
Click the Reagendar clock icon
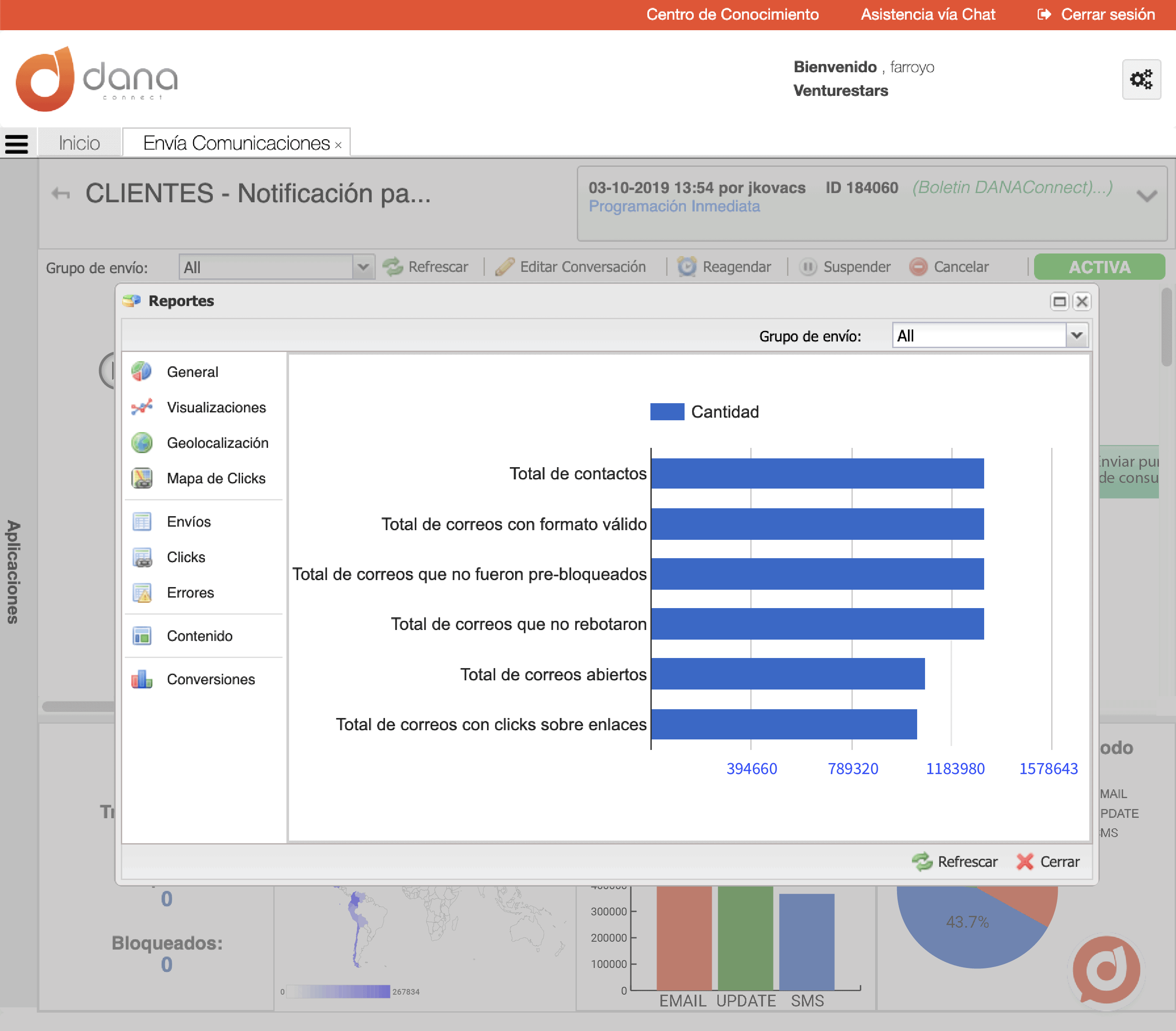(687, 267)
